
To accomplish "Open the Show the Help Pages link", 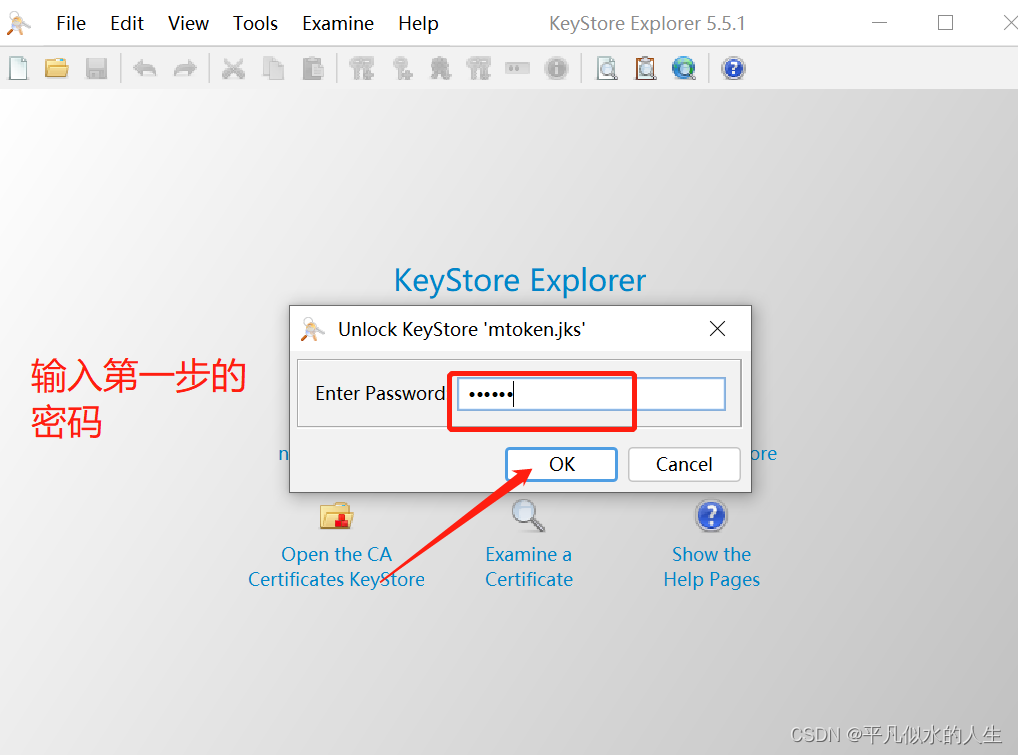I will (711, 566).
